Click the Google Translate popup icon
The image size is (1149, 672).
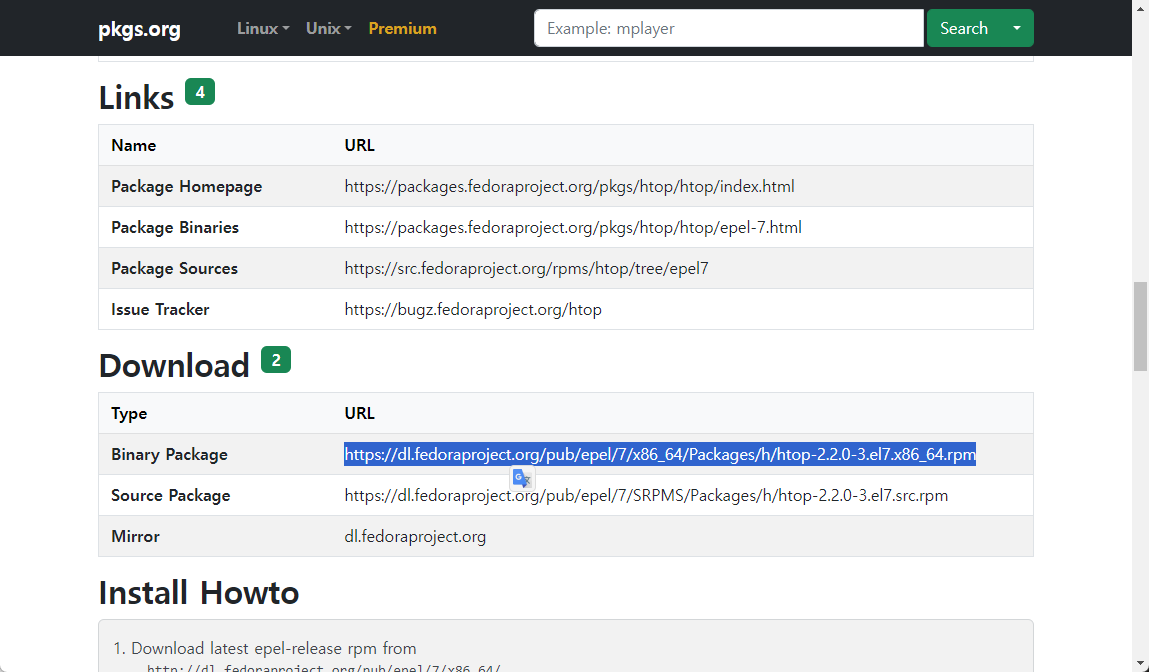coord(522,479)
